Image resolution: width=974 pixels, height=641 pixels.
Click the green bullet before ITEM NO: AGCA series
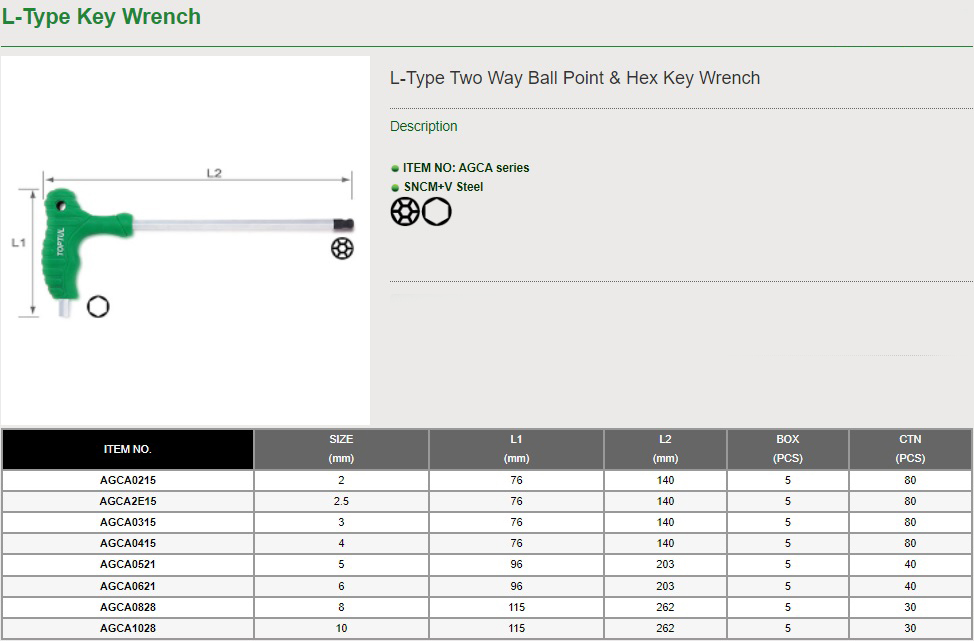(x=395, y=169)
